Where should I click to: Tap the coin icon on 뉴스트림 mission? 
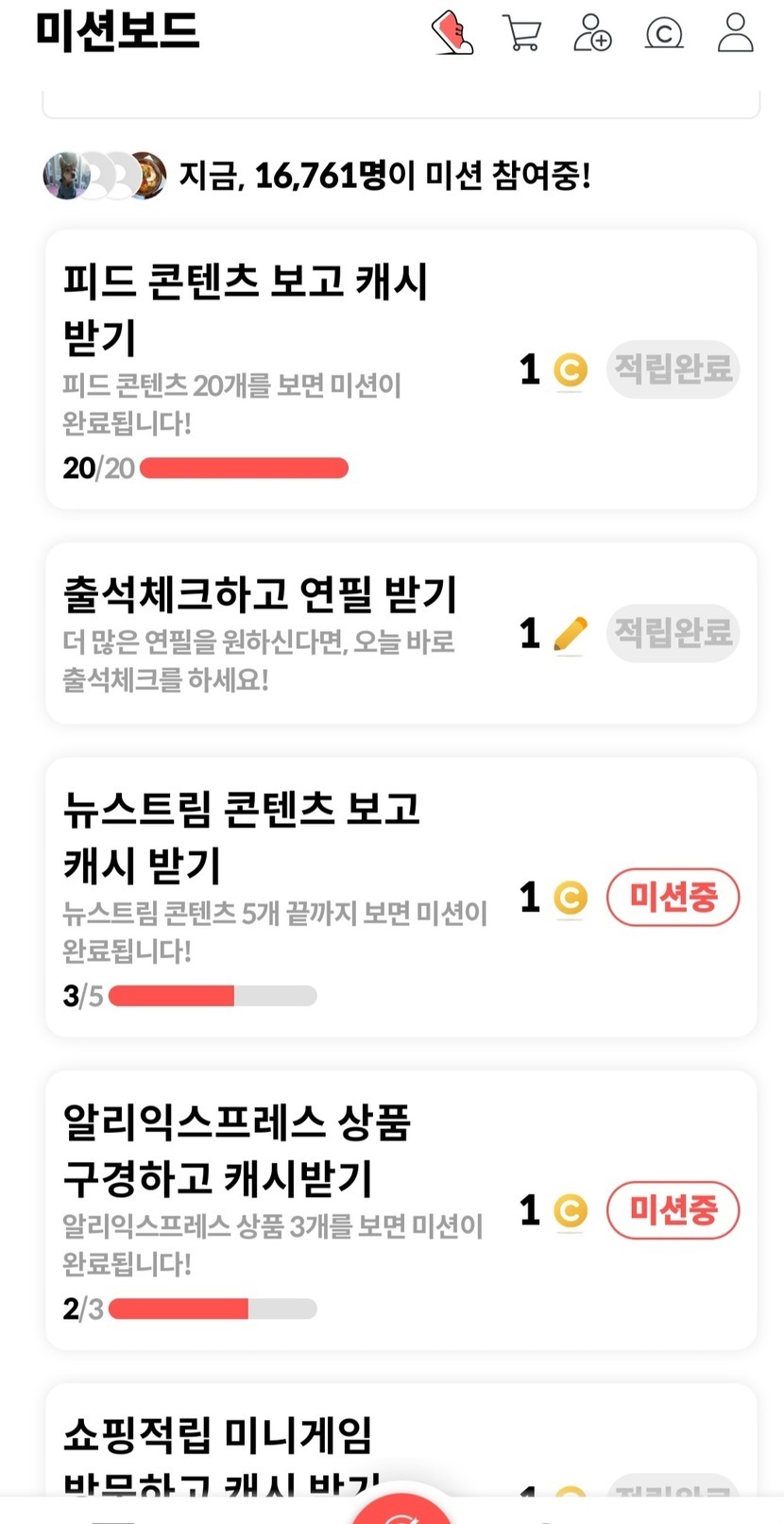pyautogui.click(x=570, y=898)
